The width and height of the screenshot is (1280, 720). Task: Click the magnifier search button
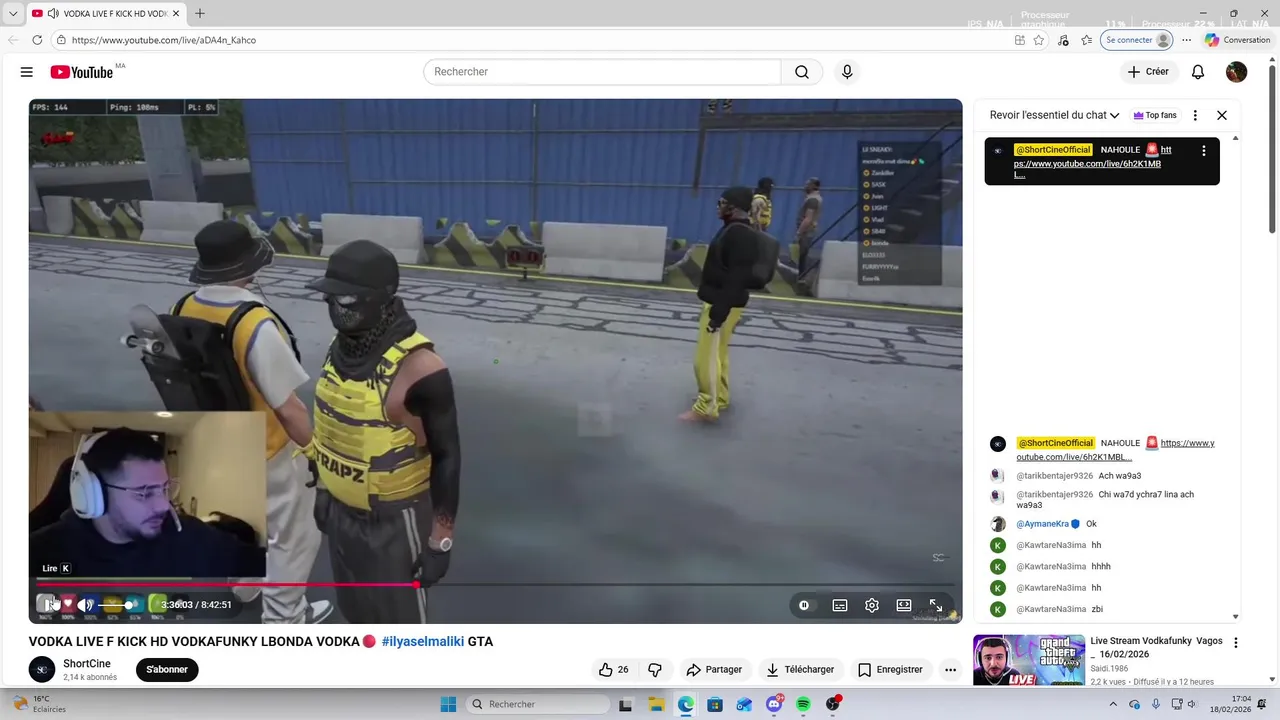(x=802, y=72)
